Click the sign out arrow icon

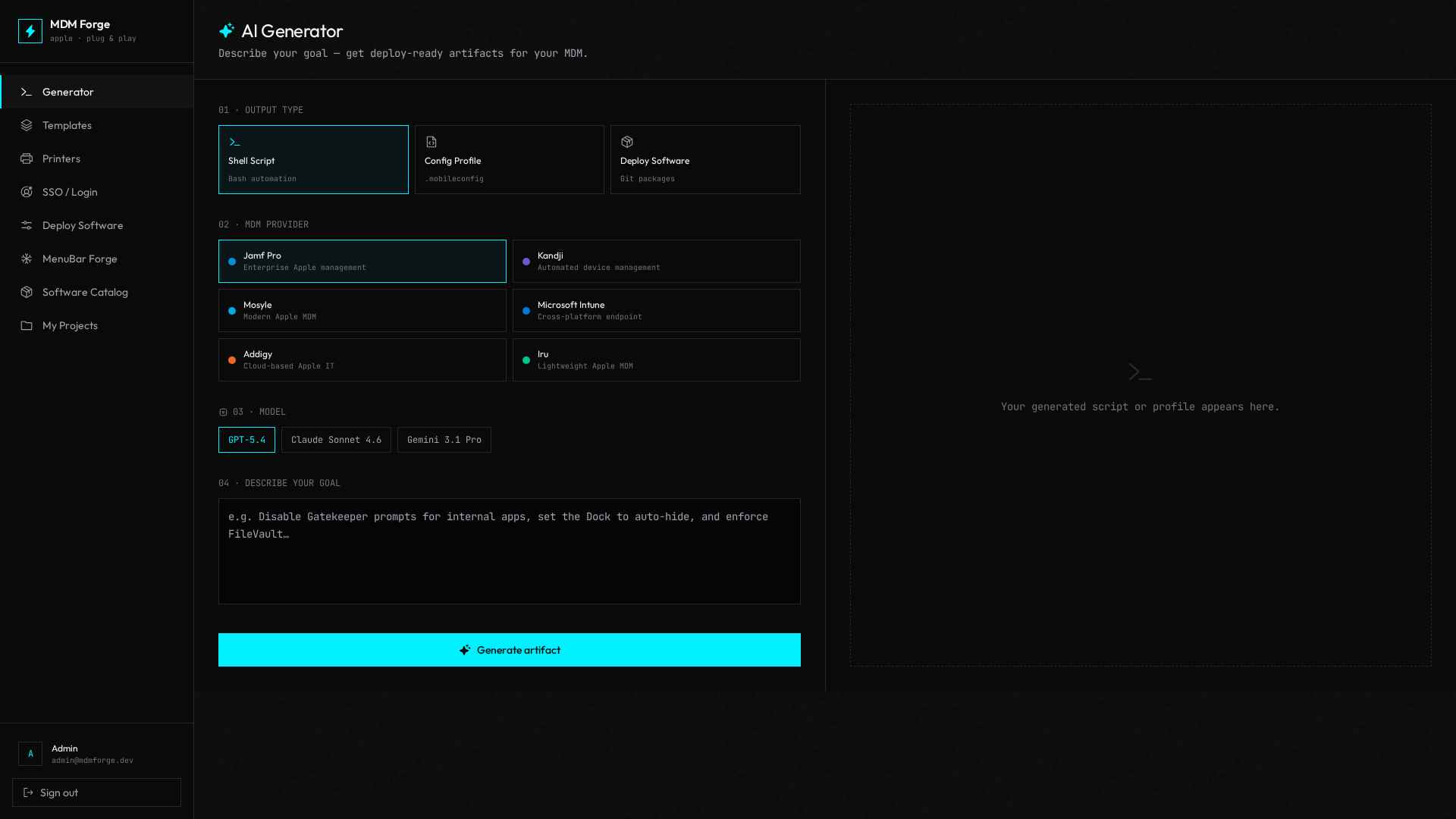[x=28, y=792]
